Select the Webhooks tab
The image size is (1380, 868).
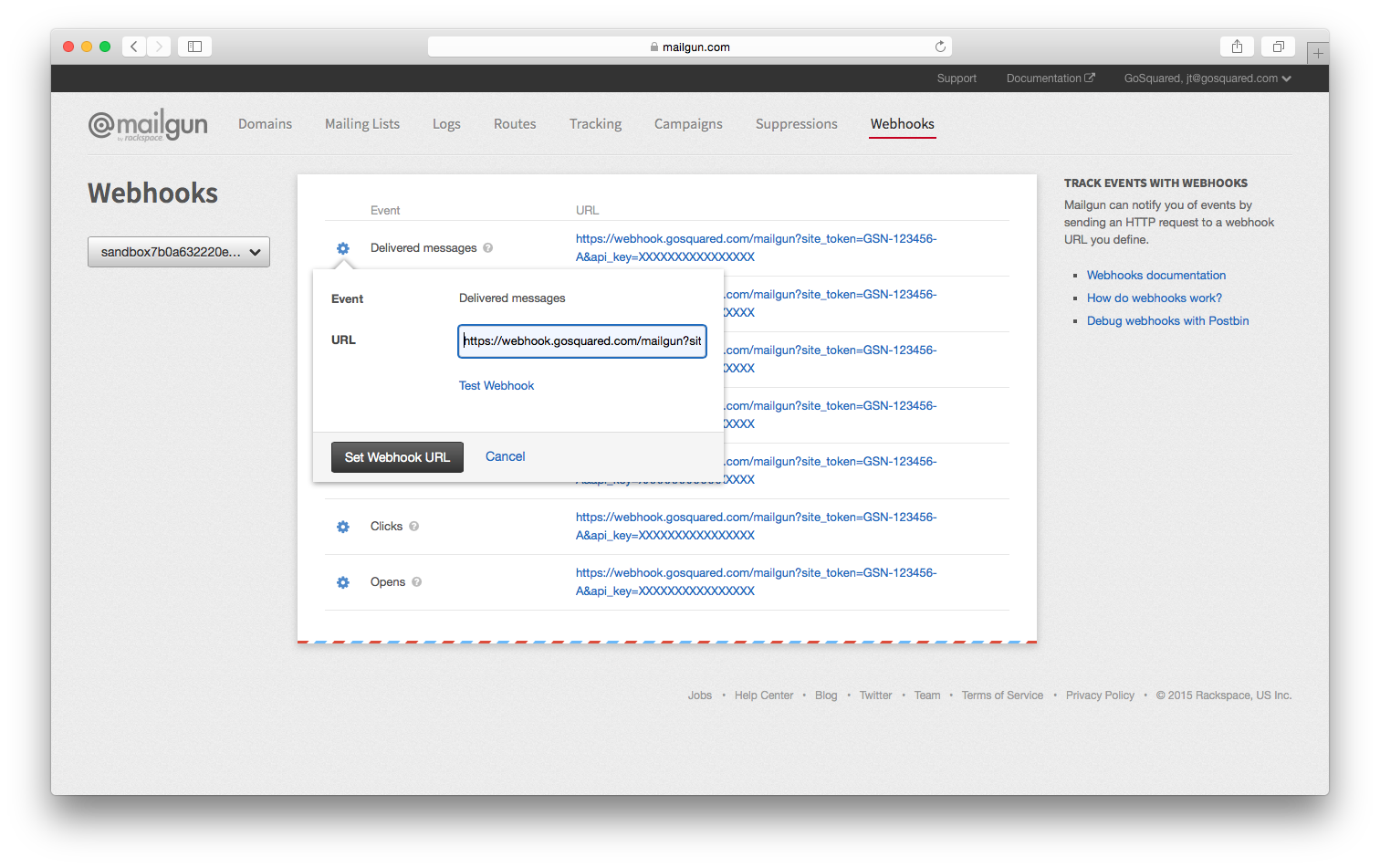click(902, 124)
